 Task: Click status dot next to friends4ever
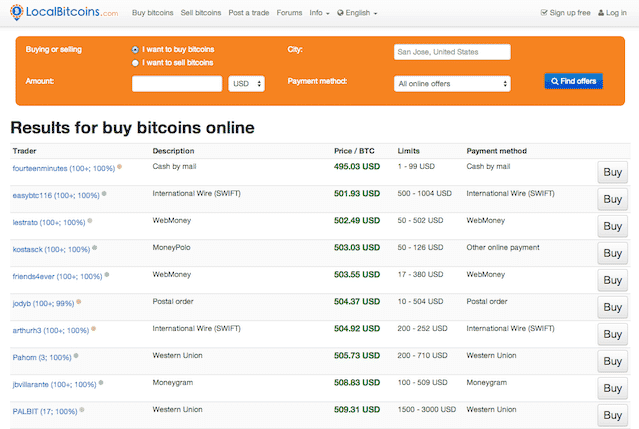(107, 275)
